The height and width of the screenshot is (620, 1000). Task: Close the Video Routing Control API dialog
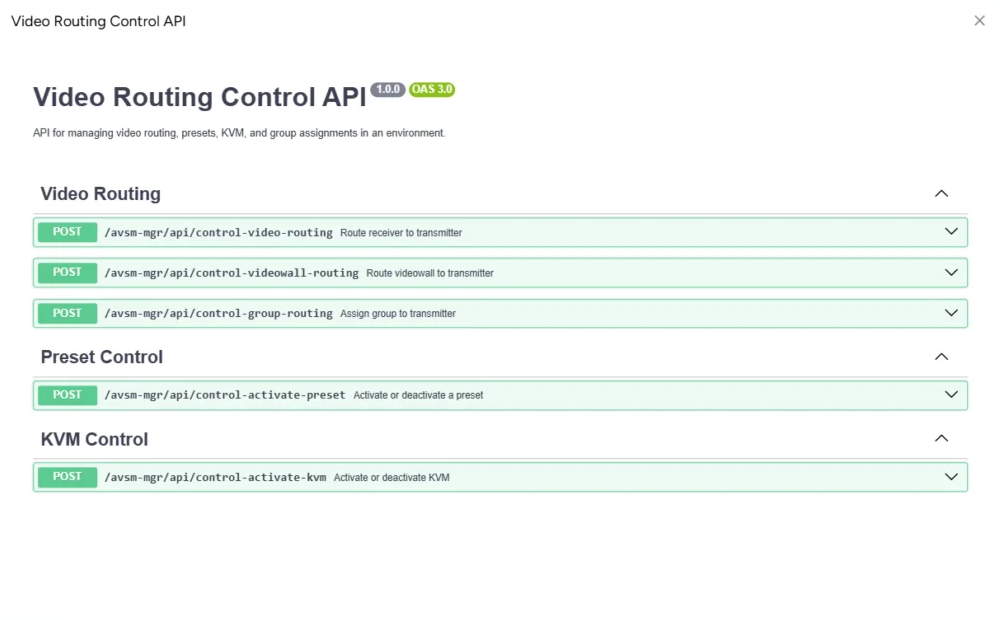(979, 21)
